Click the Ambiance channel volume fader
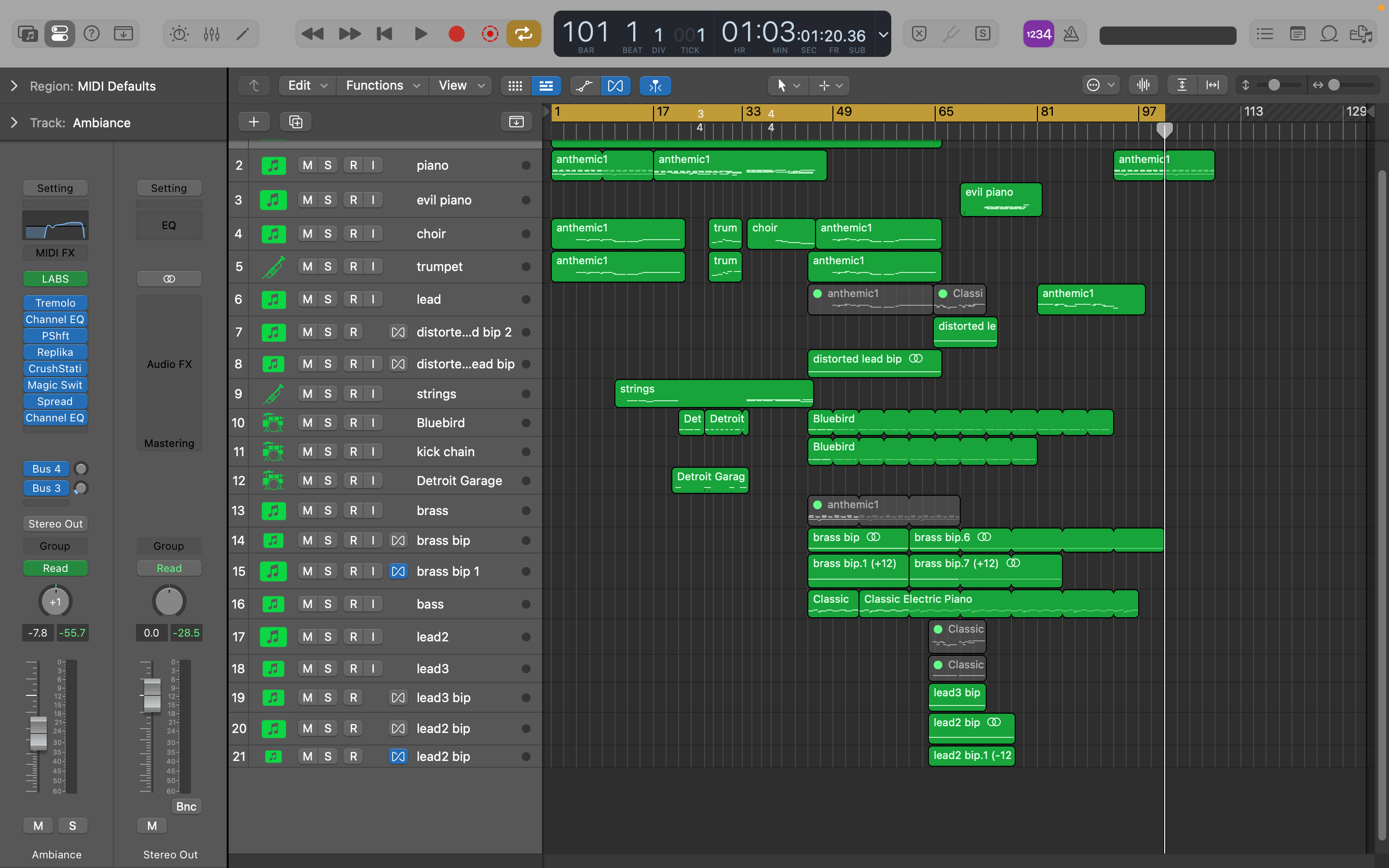This screenshot has width=1389, height=868. pos(39,732)
